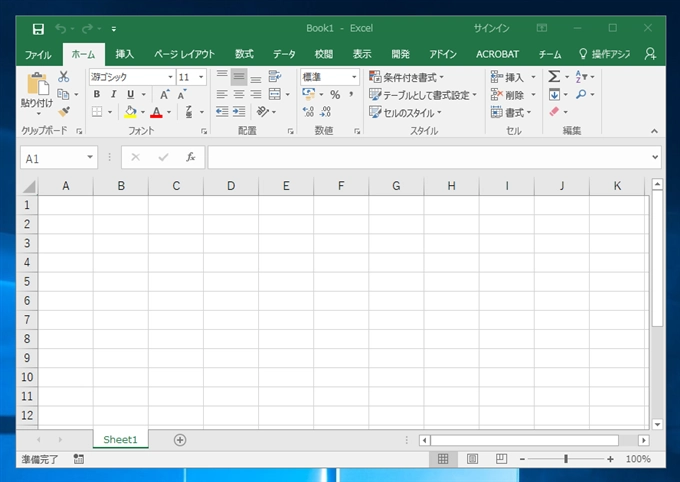The width and height of the screenshot is (680, 482).
Task: Expand the formula bar chevron
Action: pos(655,157)
